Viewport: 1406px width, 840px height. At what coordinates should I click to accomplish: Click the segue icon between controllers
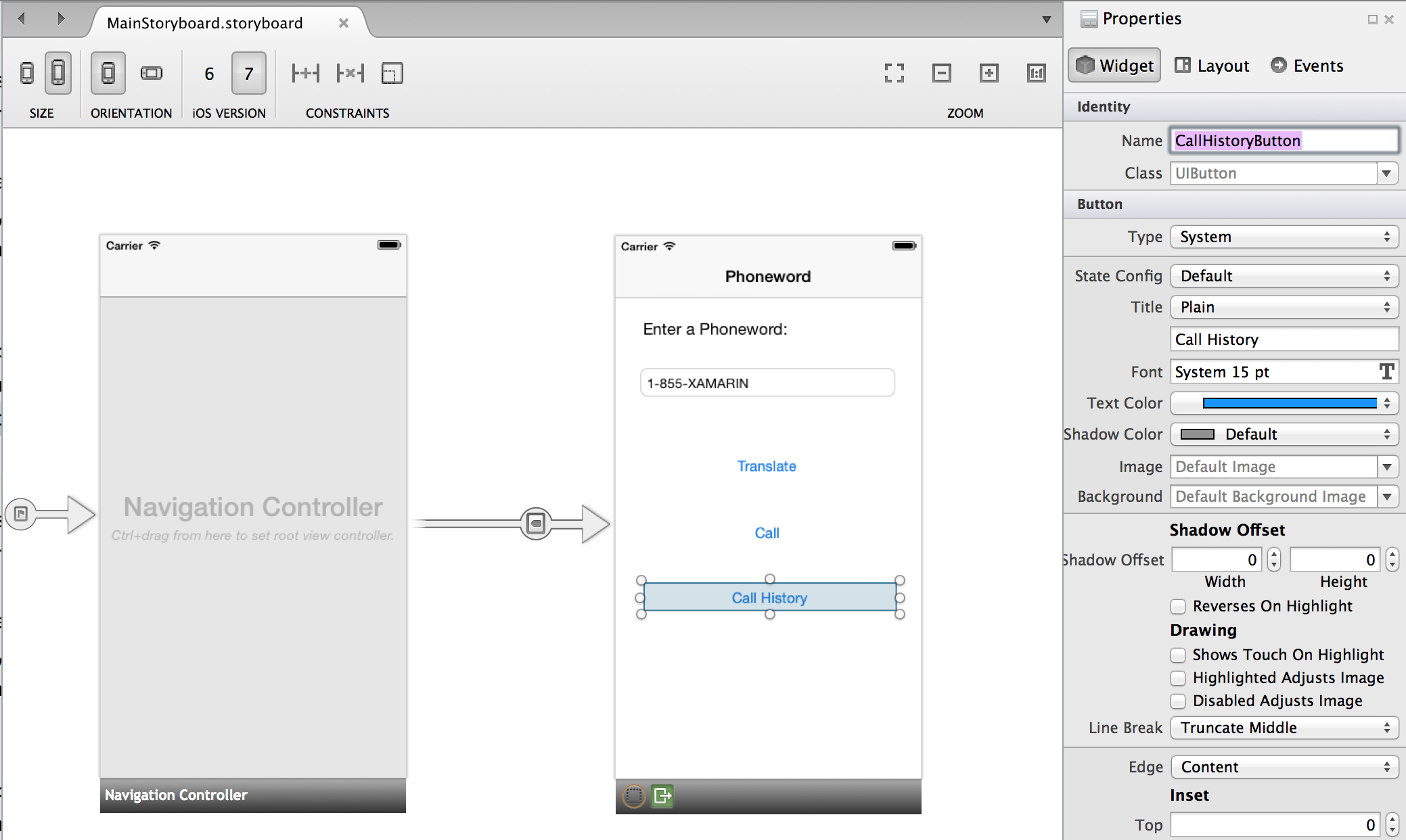coord(535,523)
